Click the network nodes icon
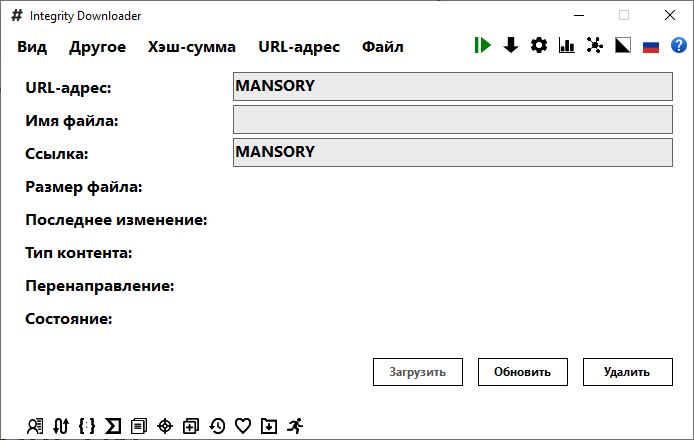 [595, 45]
